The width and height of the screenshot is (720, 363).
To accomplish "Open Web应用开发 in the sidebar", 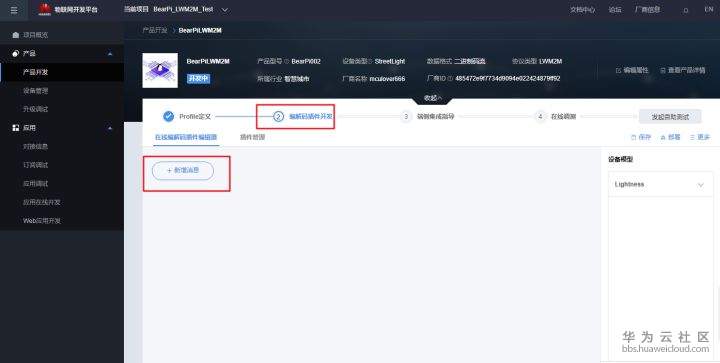I will click(41, 221).
